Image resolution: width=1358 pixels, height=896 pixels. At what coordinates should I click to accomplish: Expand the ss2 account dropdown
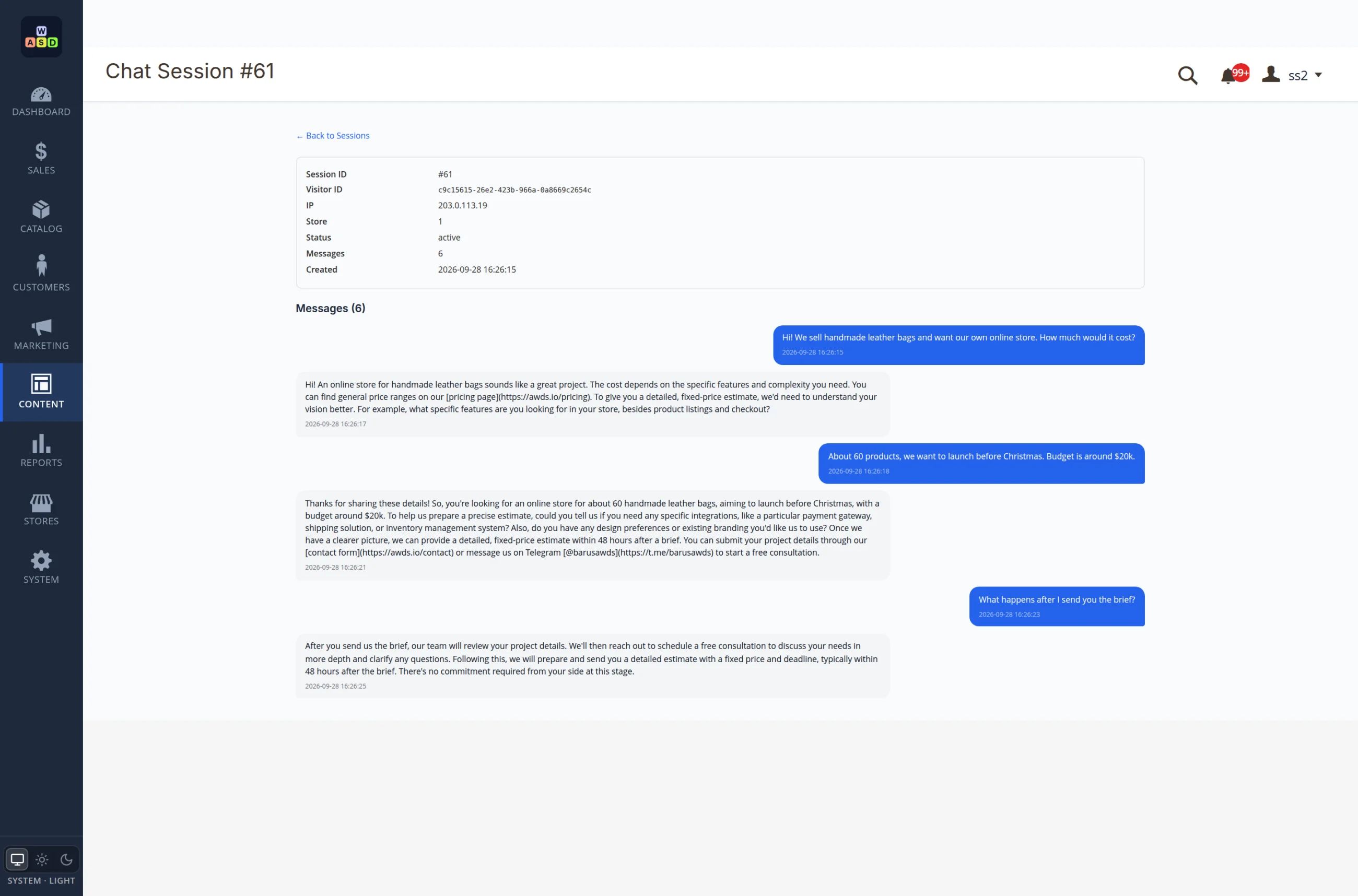click(1305, 75)
